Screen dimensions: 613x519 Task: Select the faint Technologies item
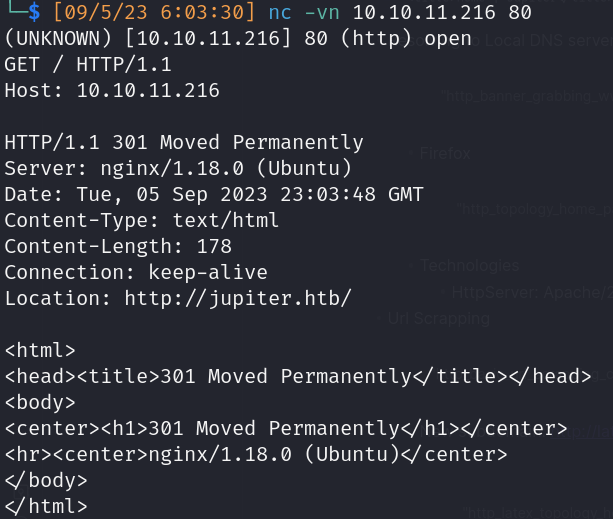pos(469,266)
